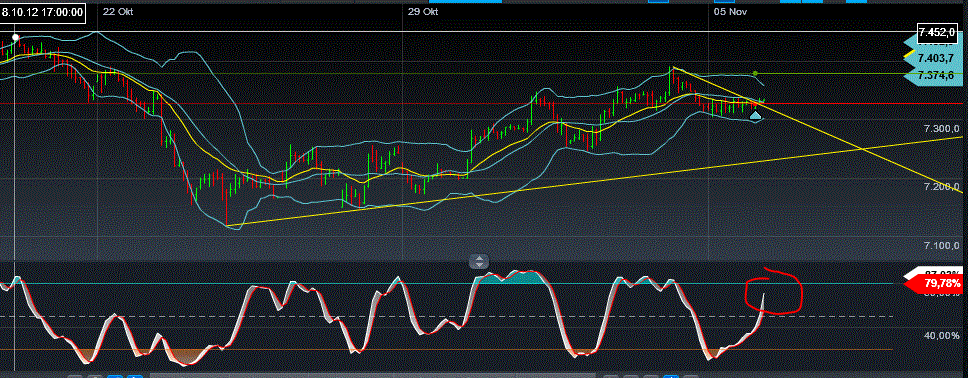Click the crosshair date label 8.10.12 17:00:00
The width and height of the screenshot is (968, 378).
pos(43,13)
